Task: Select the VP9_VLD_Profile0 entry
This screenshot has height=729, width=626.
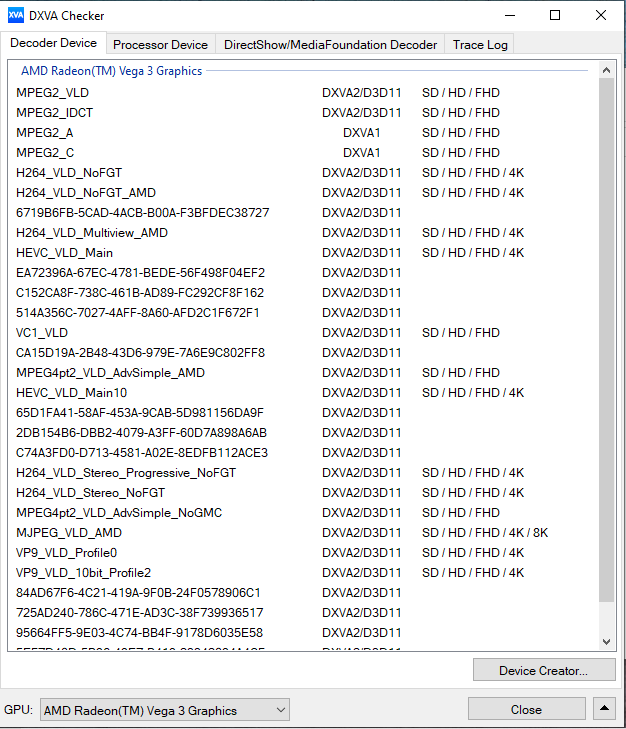Action: click(66, 552)
